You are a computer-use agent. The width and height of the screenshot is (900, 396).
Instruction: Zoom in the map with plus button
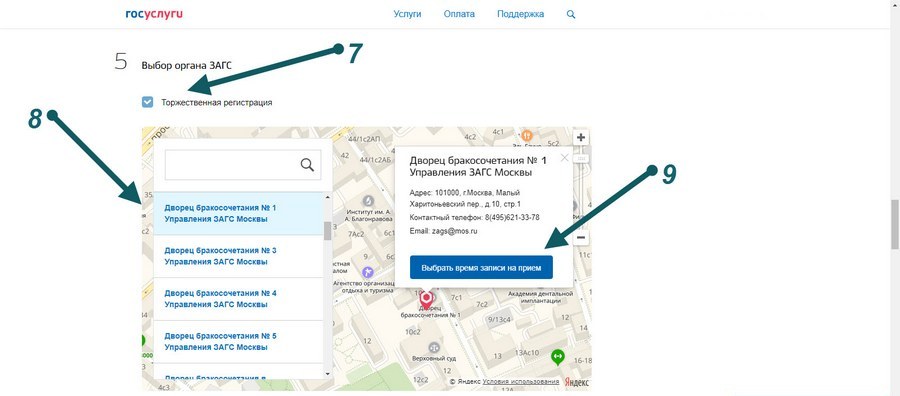tap(581, 138)
